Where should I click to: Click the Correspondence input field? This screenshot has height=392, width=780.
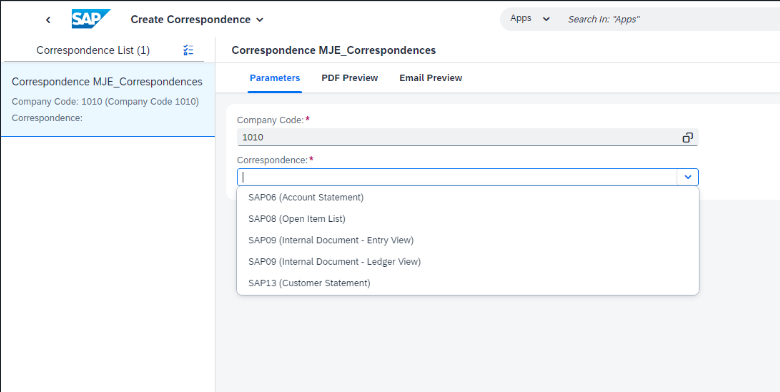pos(457,177)
